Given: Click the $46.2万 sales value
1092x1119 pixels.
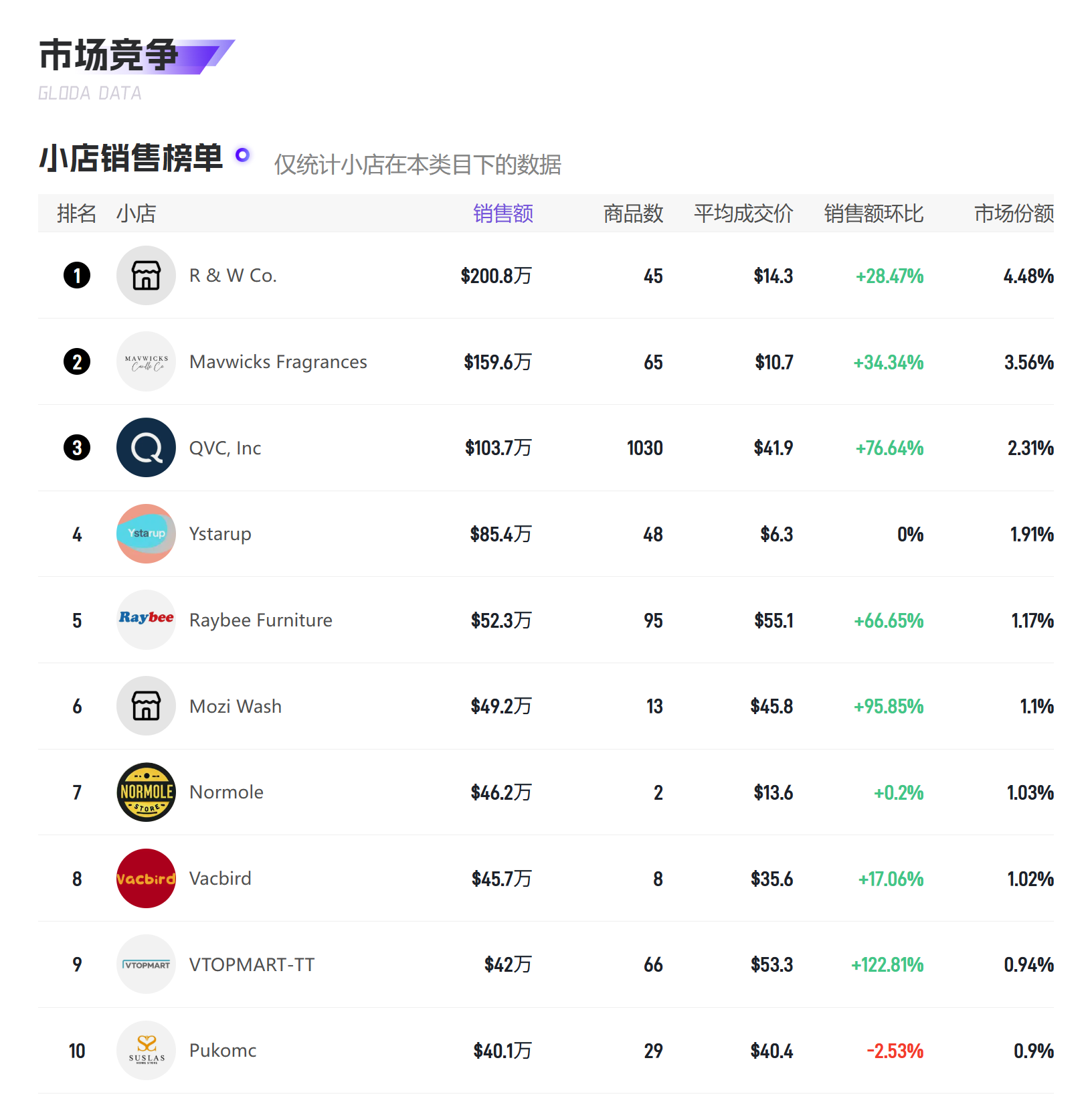Looking at the screenshot, I should click(501, 792).
